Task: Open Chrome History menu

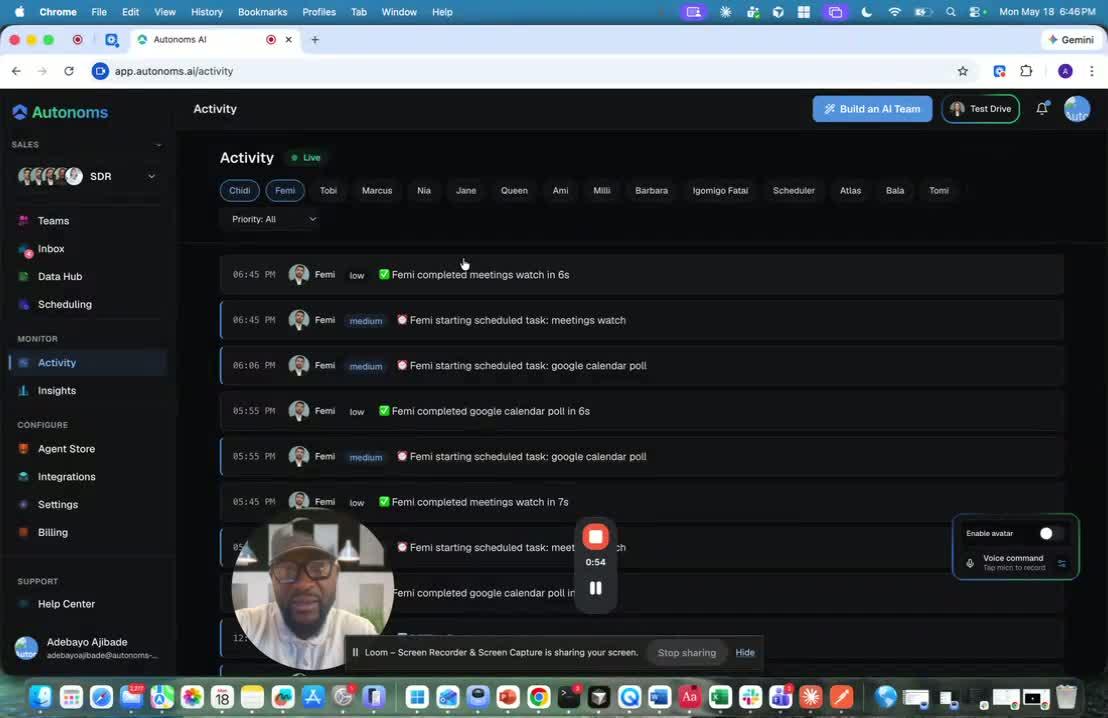Action: point(206,12)
